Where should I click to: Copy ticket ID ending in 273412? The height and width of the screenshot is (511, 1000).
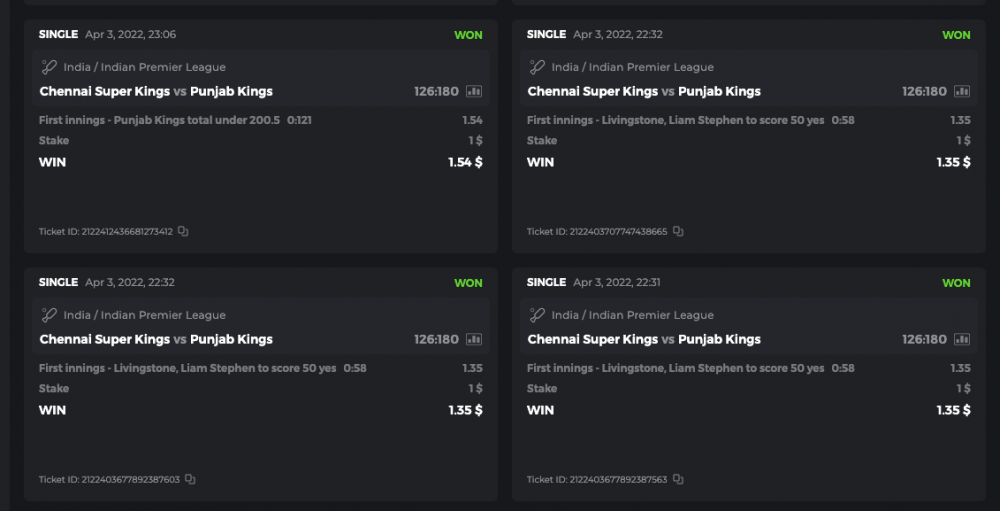tap(183, 232)
